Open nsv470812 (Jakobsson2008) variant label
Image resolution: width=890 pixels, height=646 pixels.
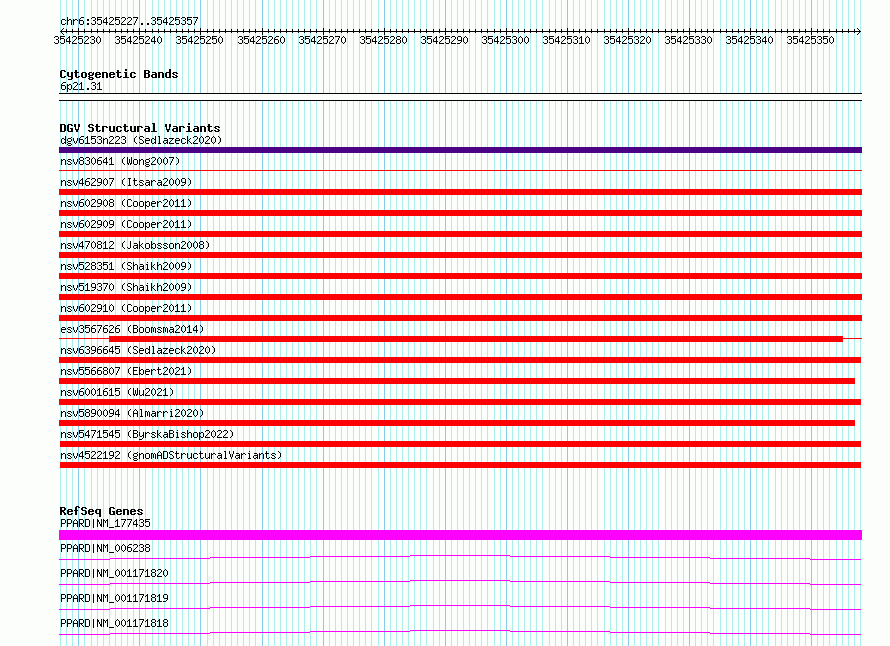[135, 245]
